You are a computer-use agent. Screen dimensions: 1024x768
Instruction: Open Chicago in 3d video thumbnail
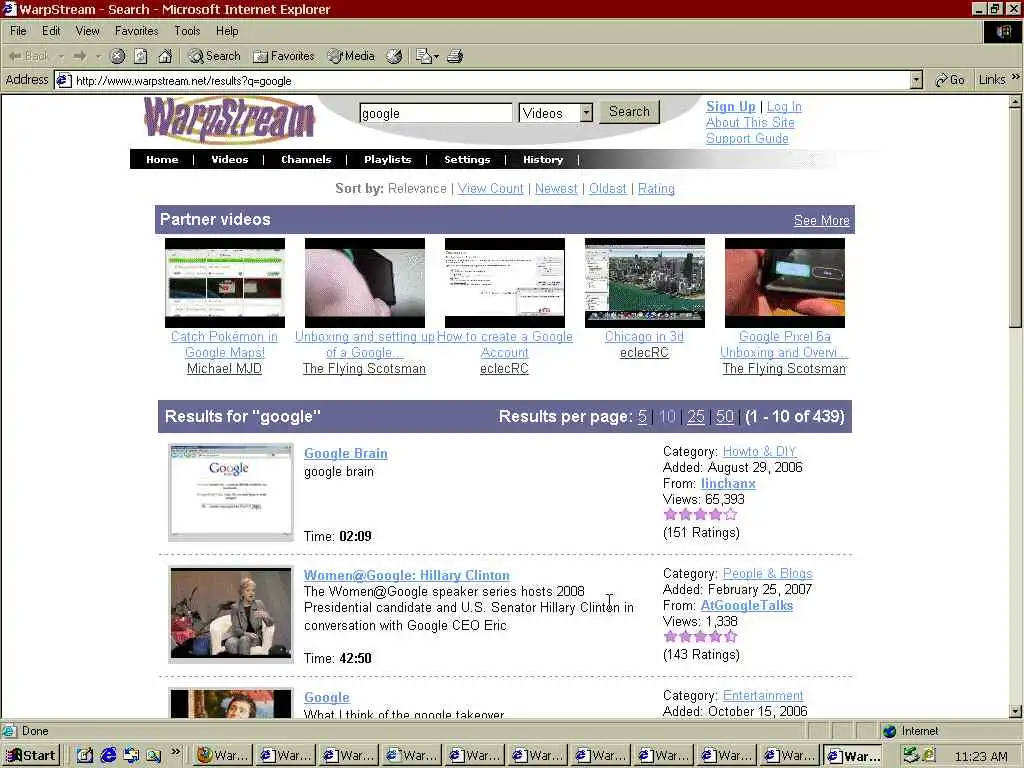click(645, 283)
